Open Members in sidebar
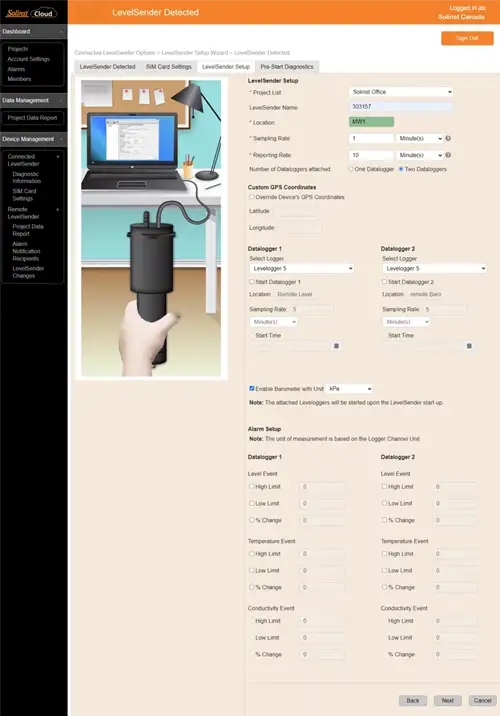Image resolution: width=500 pixels, height=716 pixels. click(x=19, y=79)
